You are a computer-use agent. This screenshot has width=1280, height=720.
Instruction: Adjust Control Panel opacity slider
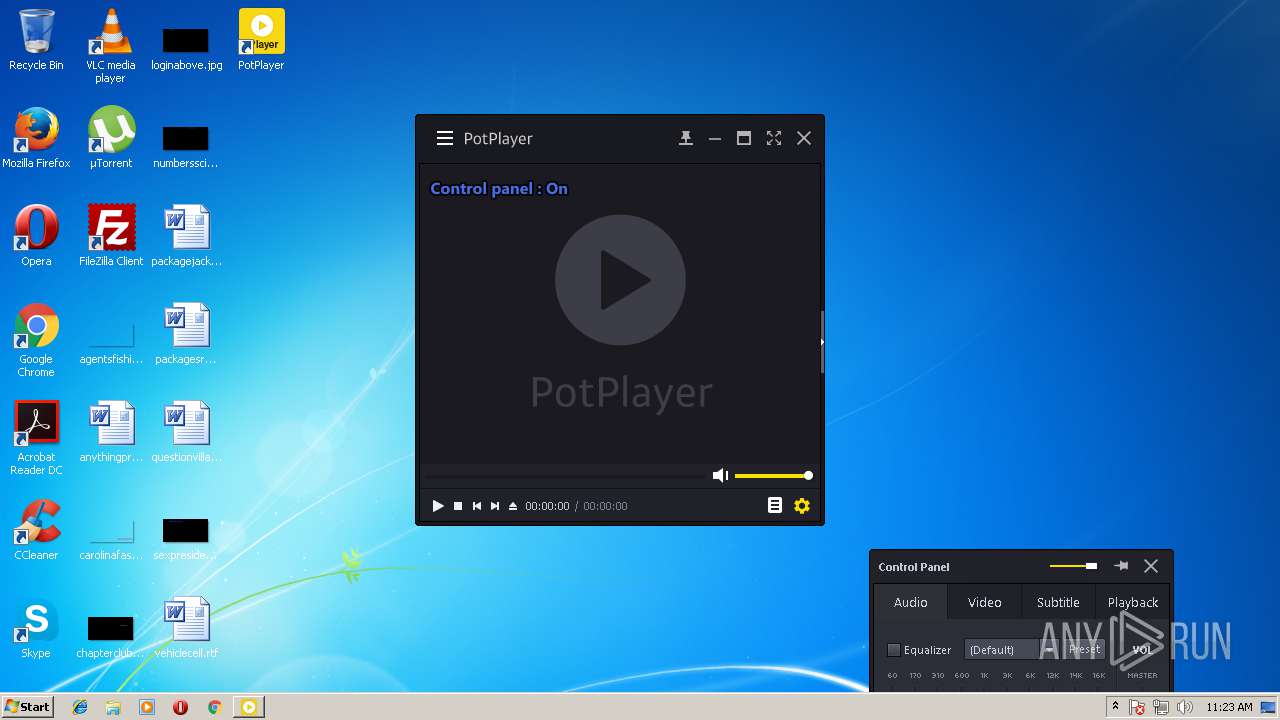pyautogui.click(x=1074, y=566)
